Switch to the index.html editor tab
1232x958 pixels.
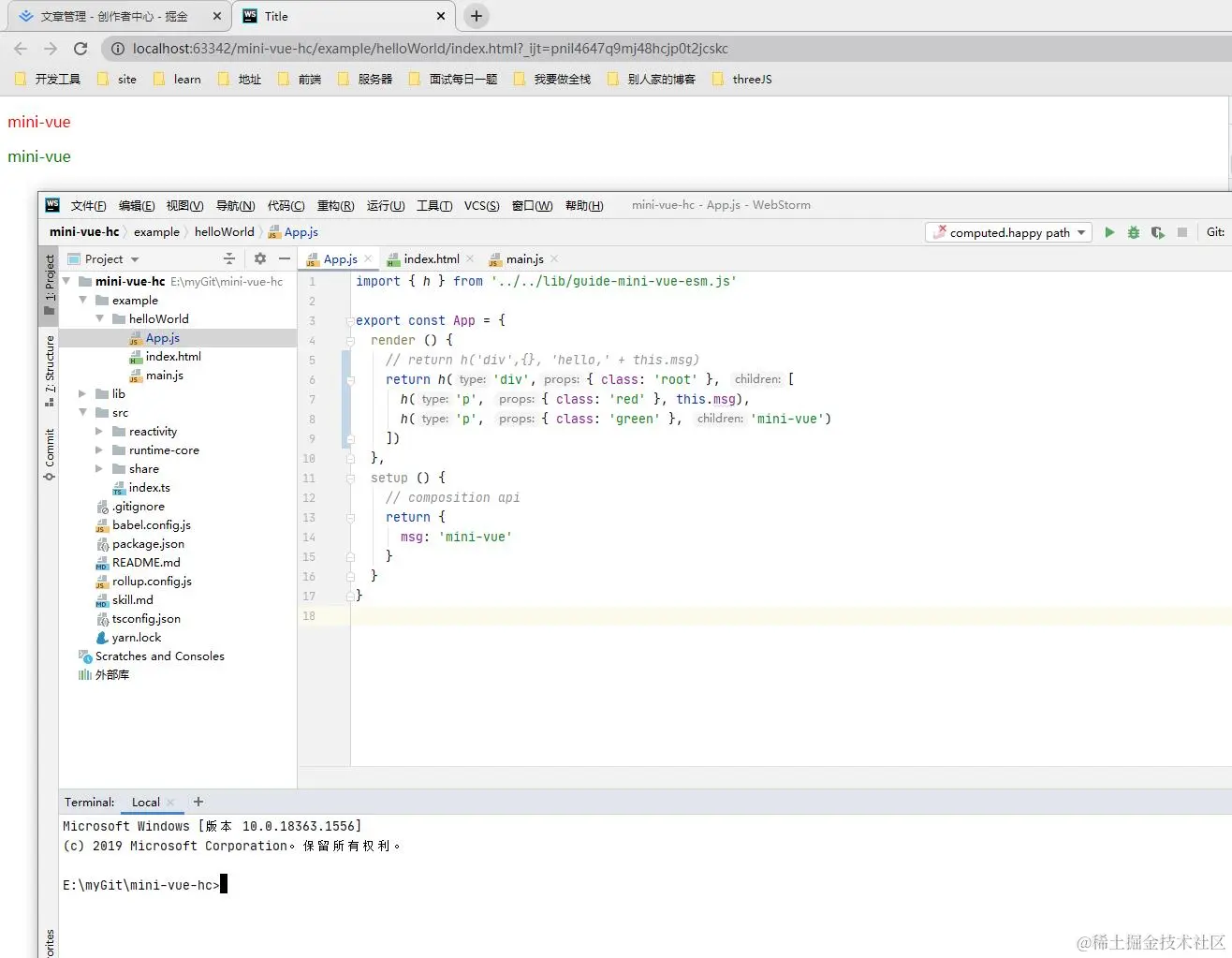[x=431, y=259]
